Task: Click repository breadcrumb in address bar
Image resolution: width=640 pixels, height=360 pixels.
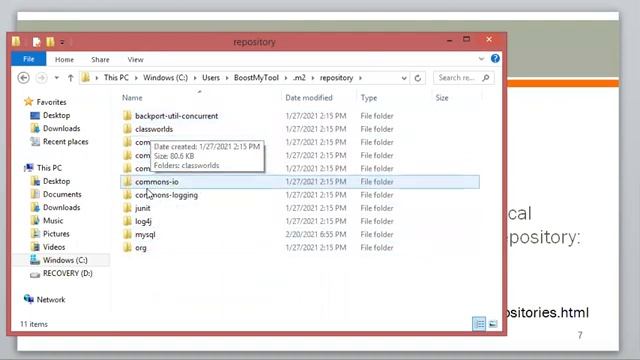Action: [x=336, y=78]
